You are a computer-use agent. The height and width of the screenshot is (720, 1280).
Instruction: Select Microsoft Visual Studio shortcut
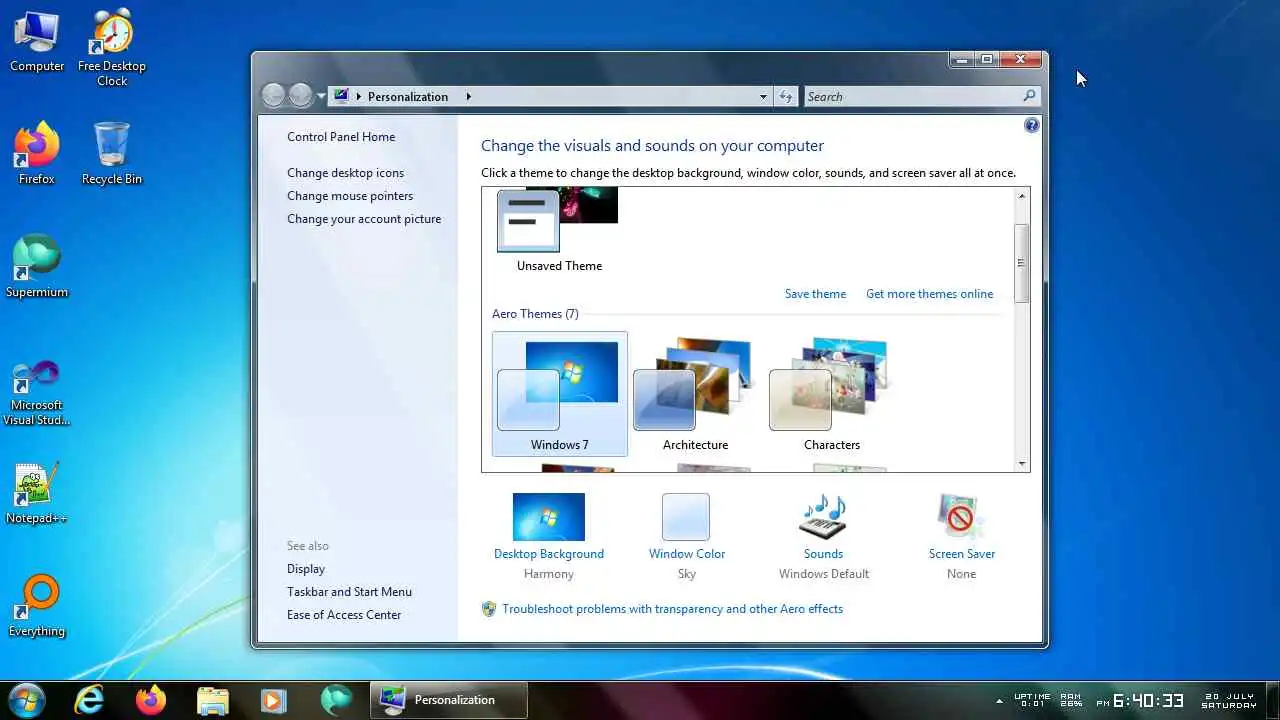click(x=37, y=392)
